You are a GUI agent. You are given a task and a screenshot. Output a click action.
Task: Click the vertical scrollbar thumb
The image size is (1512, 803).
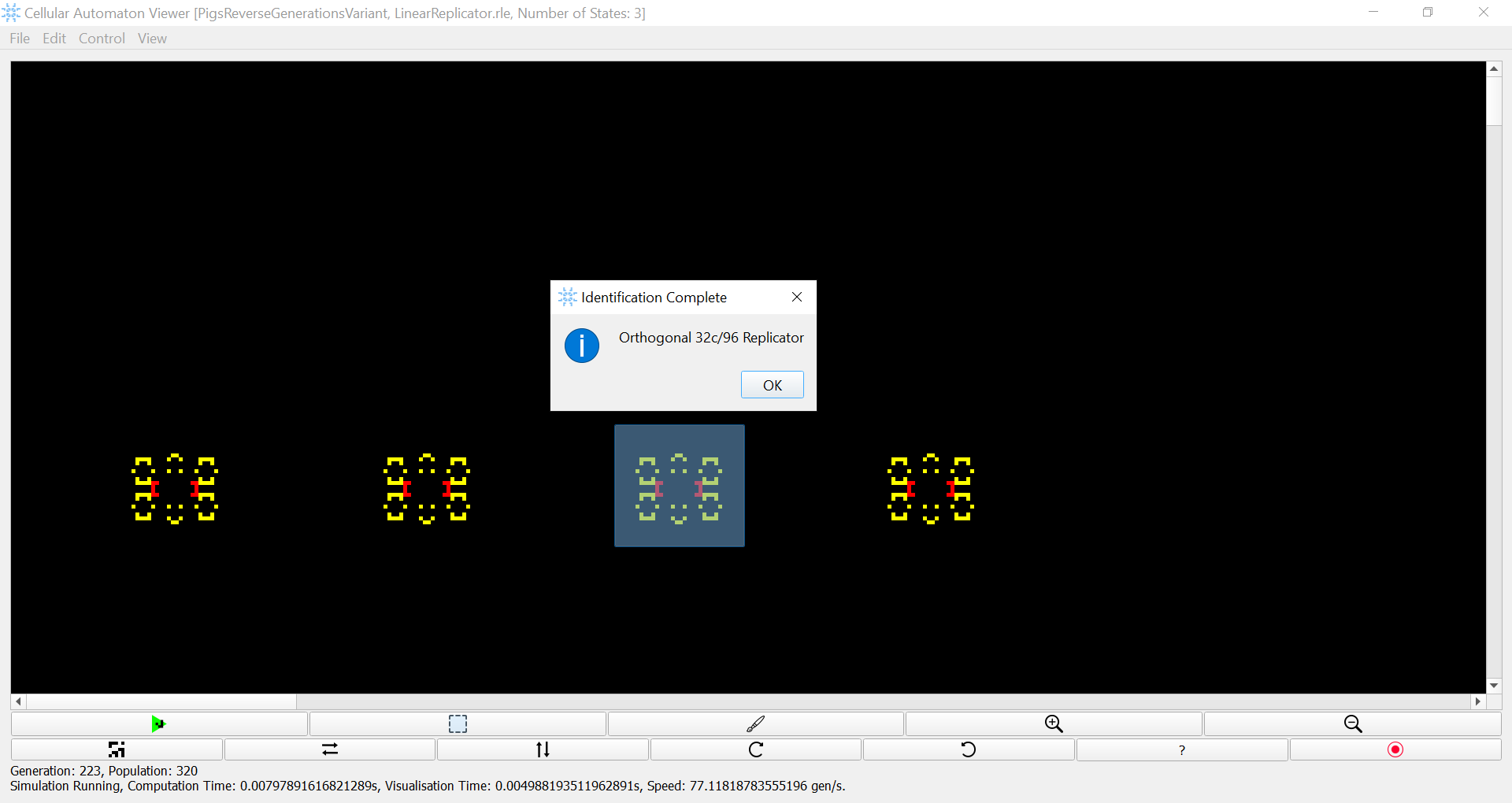pyautogui.click(x=1494, y=101)
